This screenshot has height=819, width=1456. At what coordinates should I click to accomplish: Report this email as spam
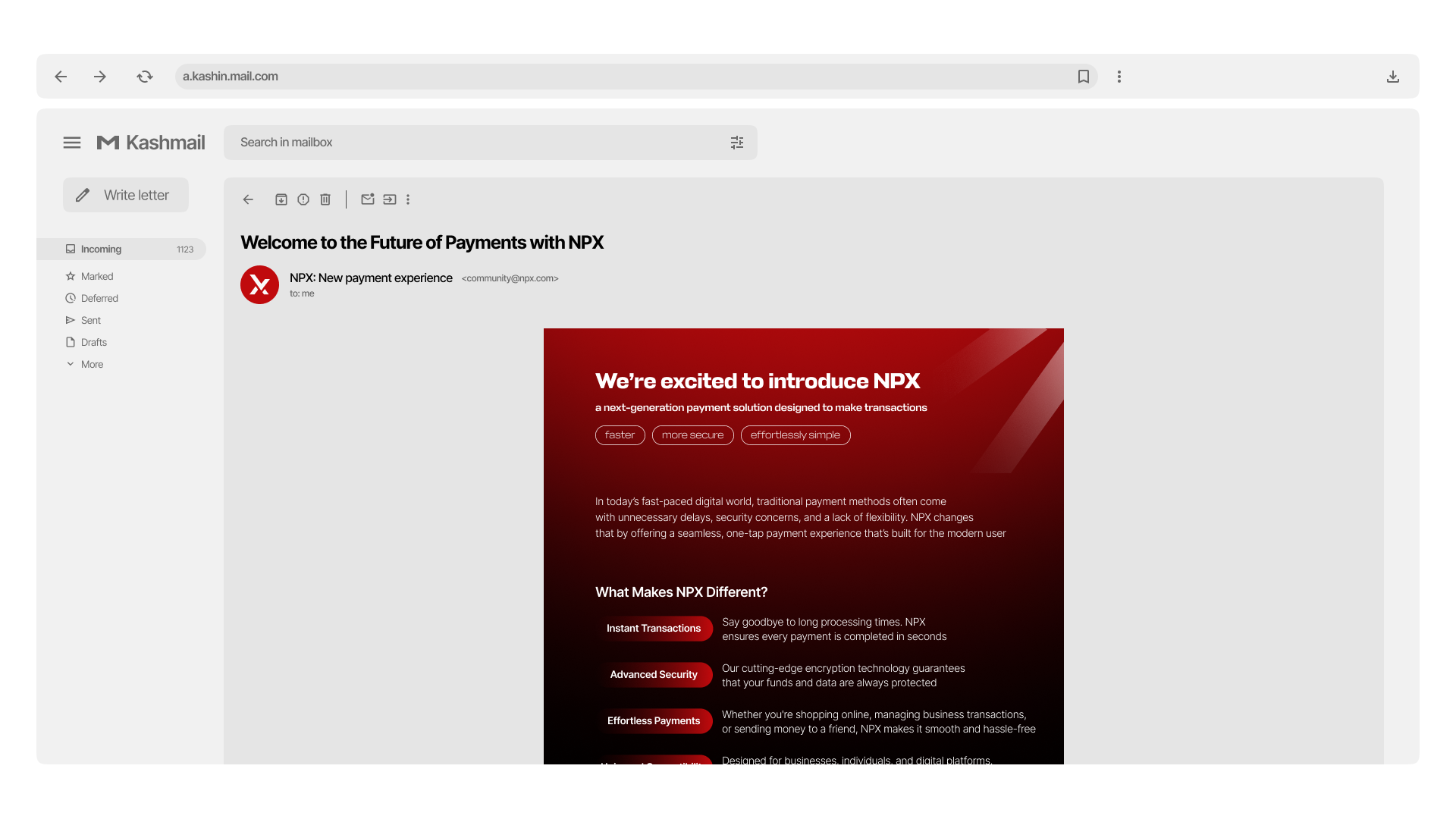tap(303, 199)
